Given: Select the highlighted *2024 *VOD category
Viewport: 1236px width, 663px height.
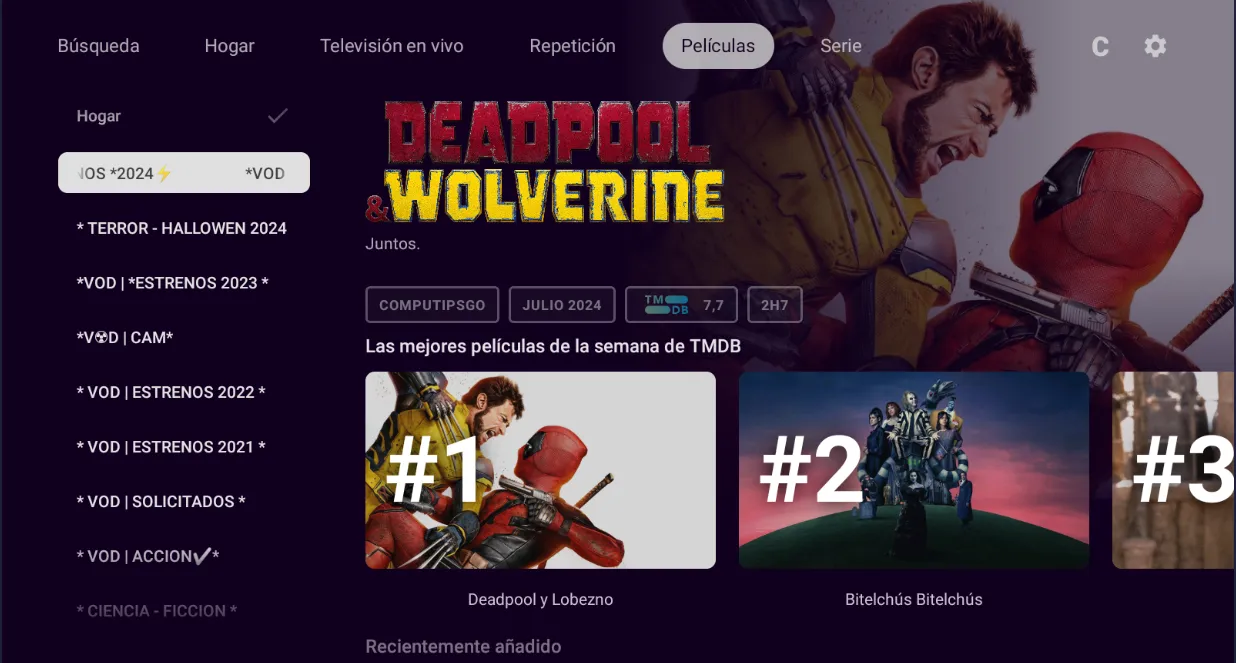Looking at the screenshot, I should click(x=184, y=173).
